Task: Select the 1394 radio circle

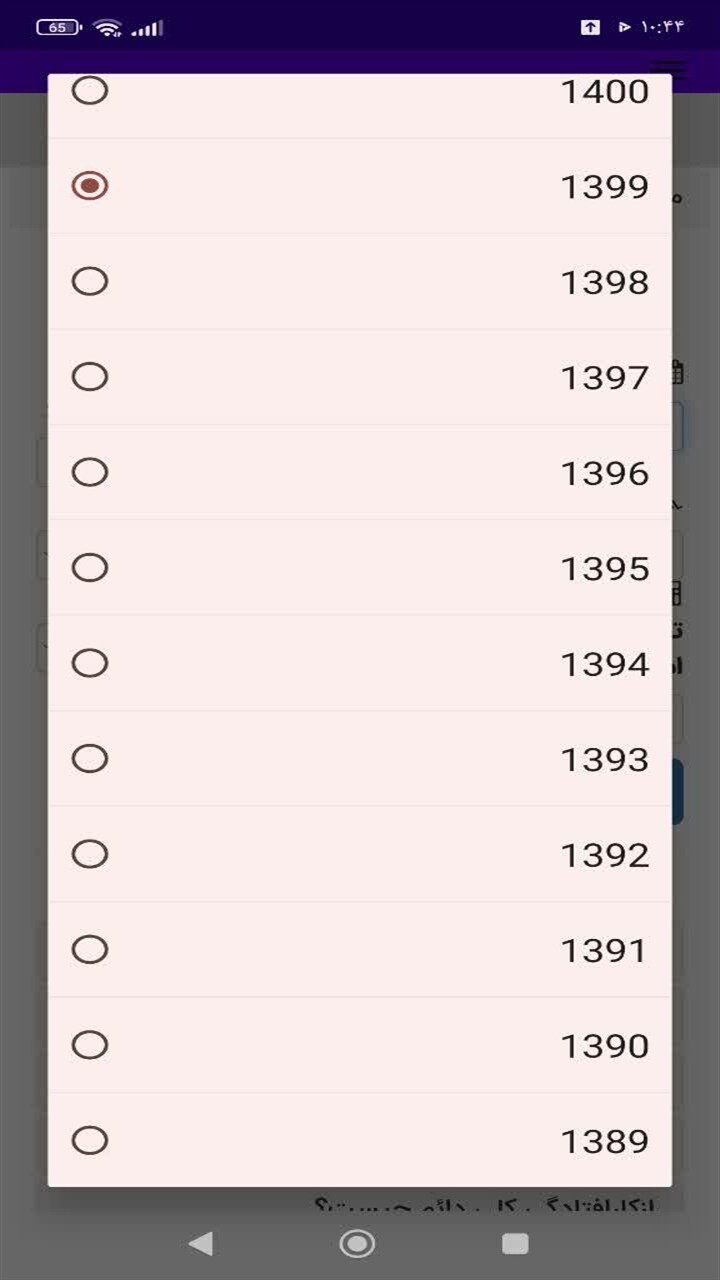Action: [90, 663]
